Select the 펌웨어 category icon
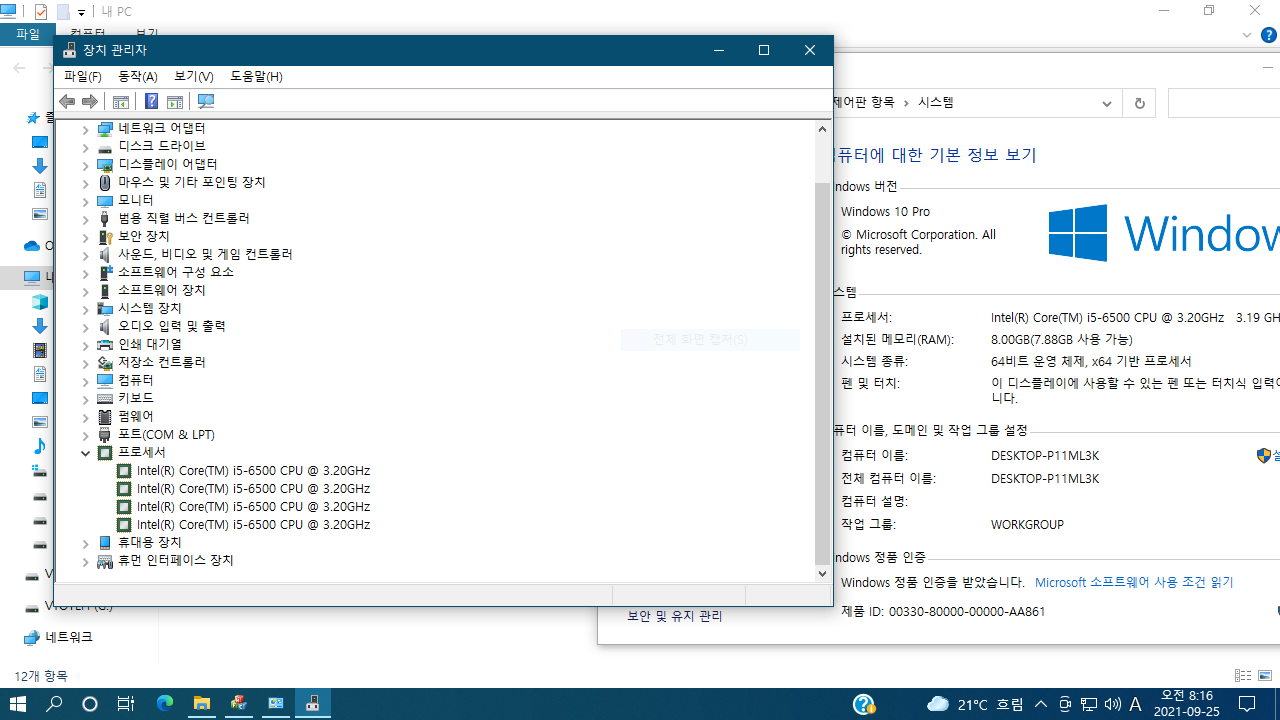The height and width of the screenshot is (720, 1280). [105, 416]
